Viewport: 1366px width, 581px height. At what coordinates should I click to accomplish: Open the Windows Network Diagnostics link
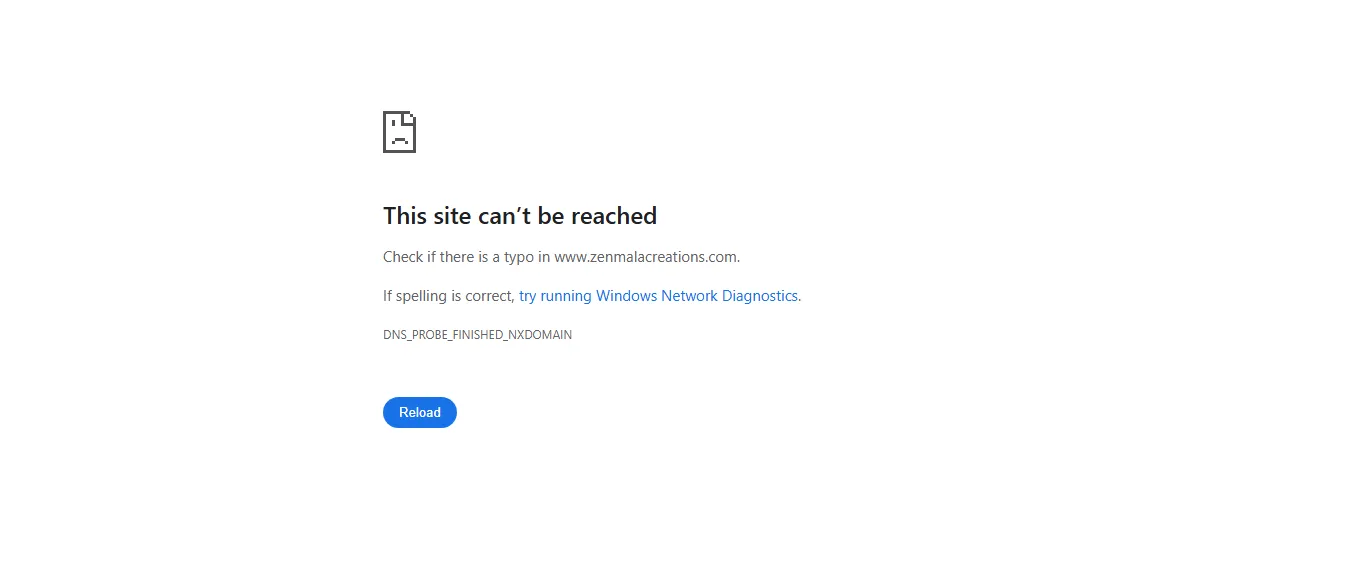pyautogui.click(x=659, y=296)
